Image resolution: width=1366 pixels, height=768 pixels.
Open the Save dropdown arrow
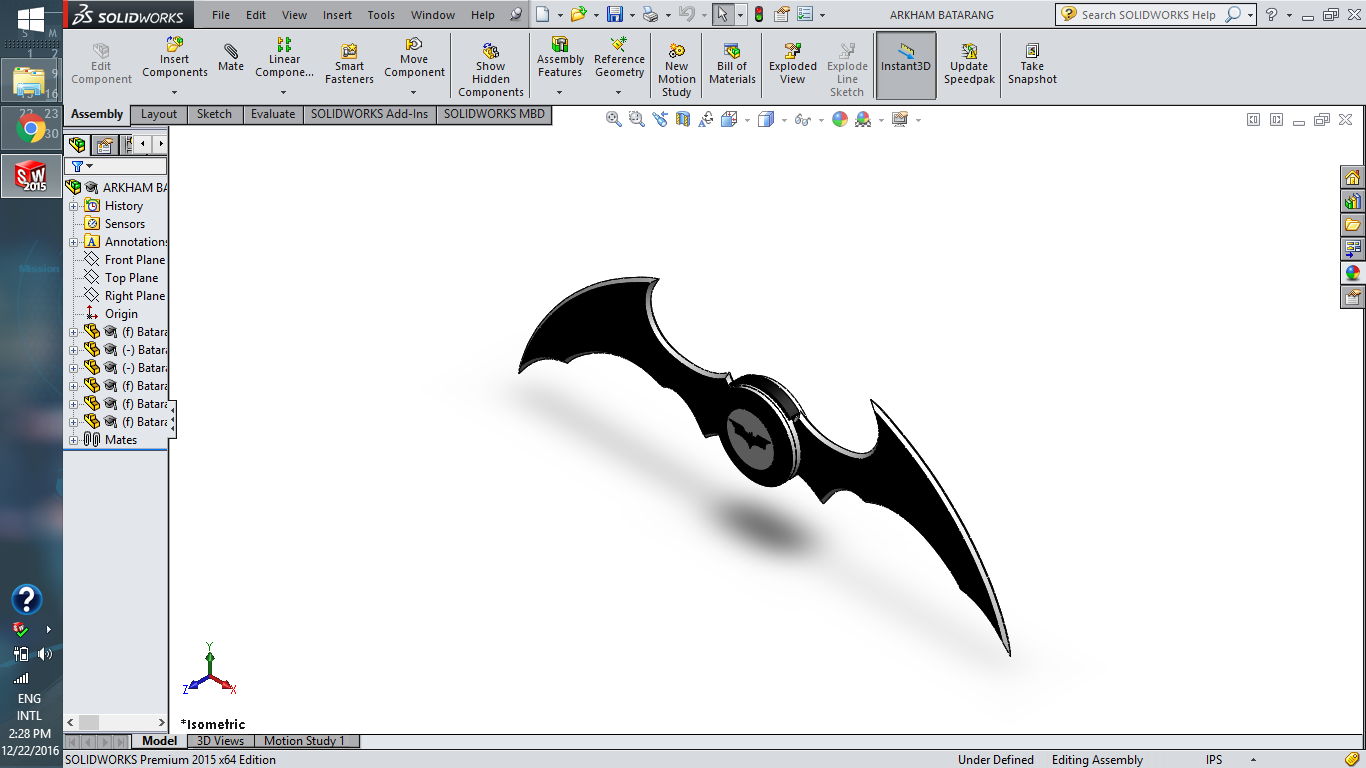[632, 15]
